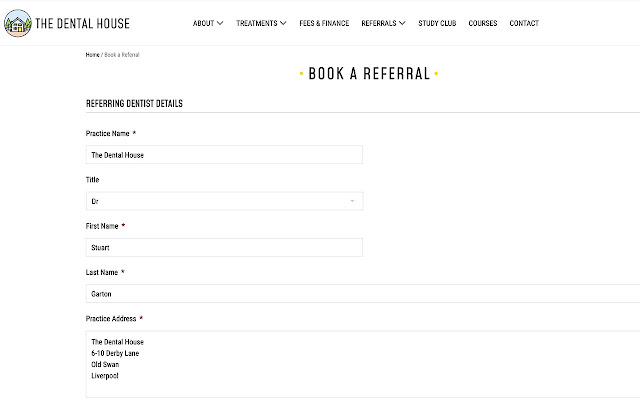Navigate to Study Club
The height and width of the screenshot is (400, 640).
click(x=437, y=23)
